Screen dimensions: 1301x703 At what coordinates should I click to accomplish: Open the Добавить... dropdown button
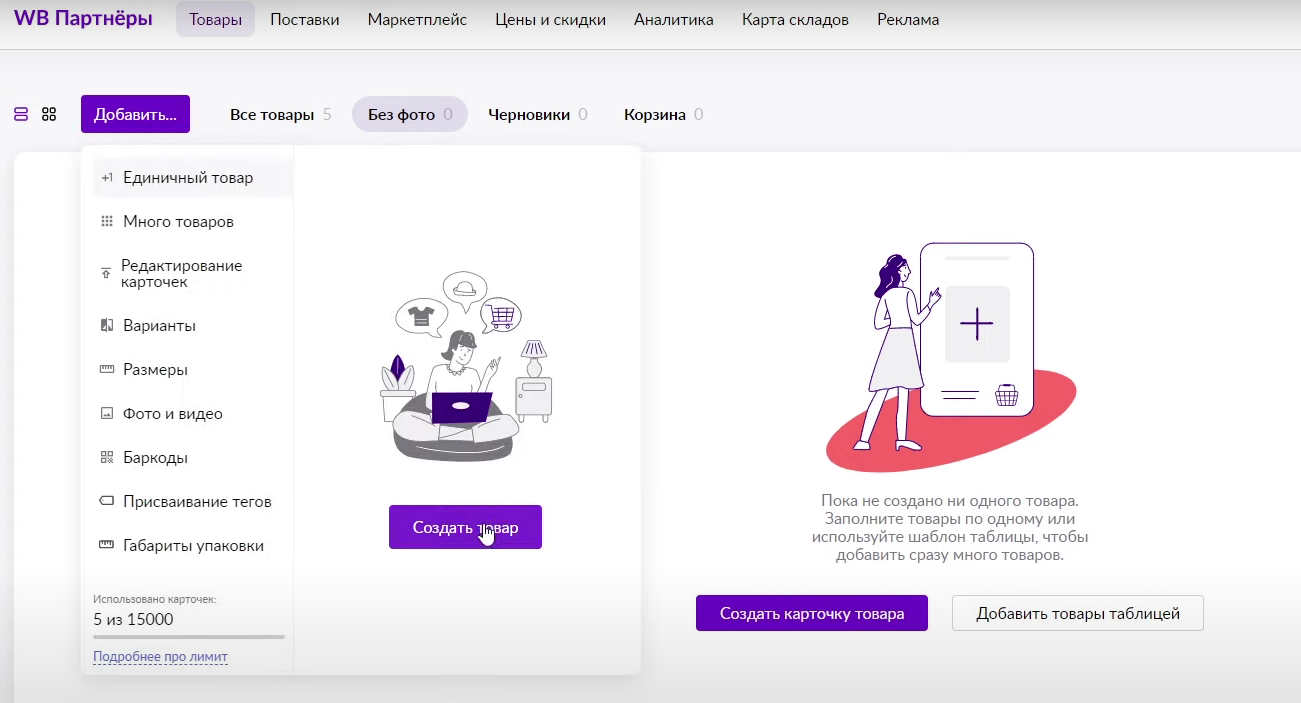(135, 114)
